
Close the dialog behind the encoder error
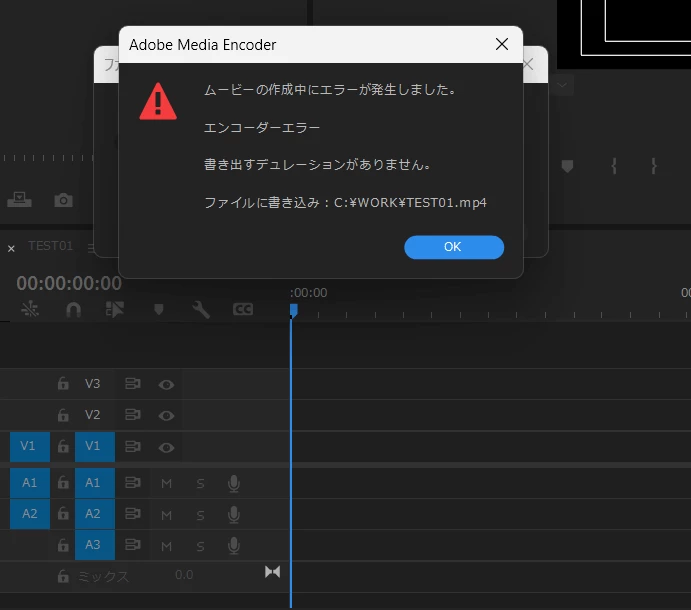528,64
